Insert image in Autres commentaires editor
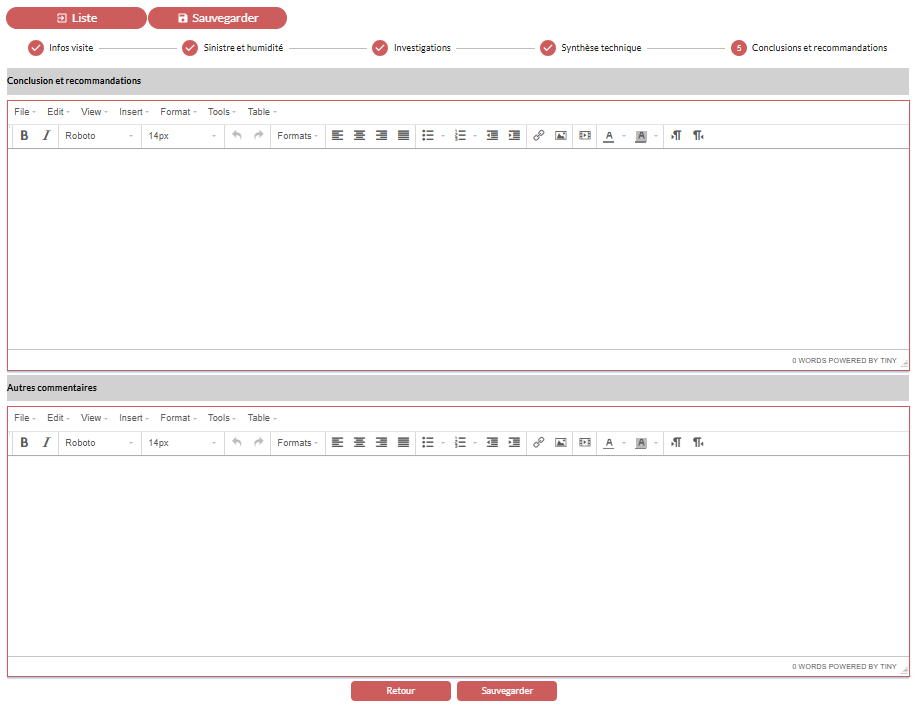The width and height of the screenshot is (922, 706). click(x=561, y=443)
